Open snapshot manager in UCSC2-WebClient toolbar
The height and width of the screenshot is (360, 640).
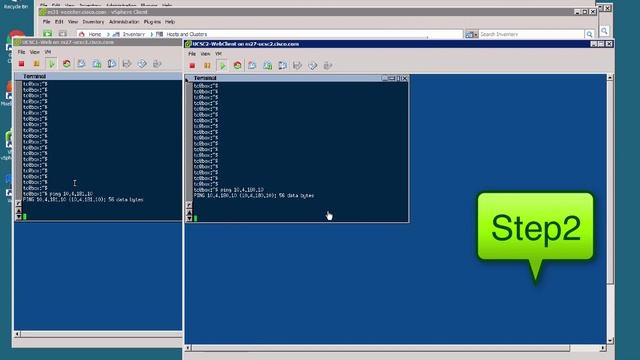[282, 65]
